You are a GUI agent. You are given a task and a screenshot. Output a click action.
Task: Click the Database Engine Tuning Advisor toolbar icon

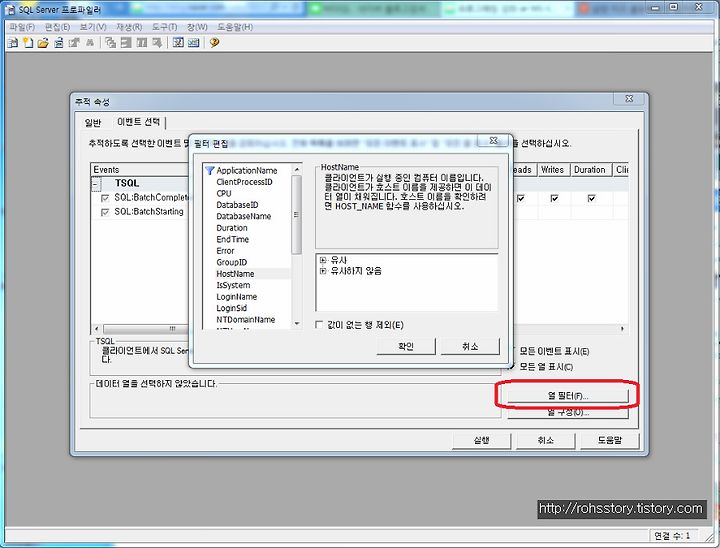194,43
